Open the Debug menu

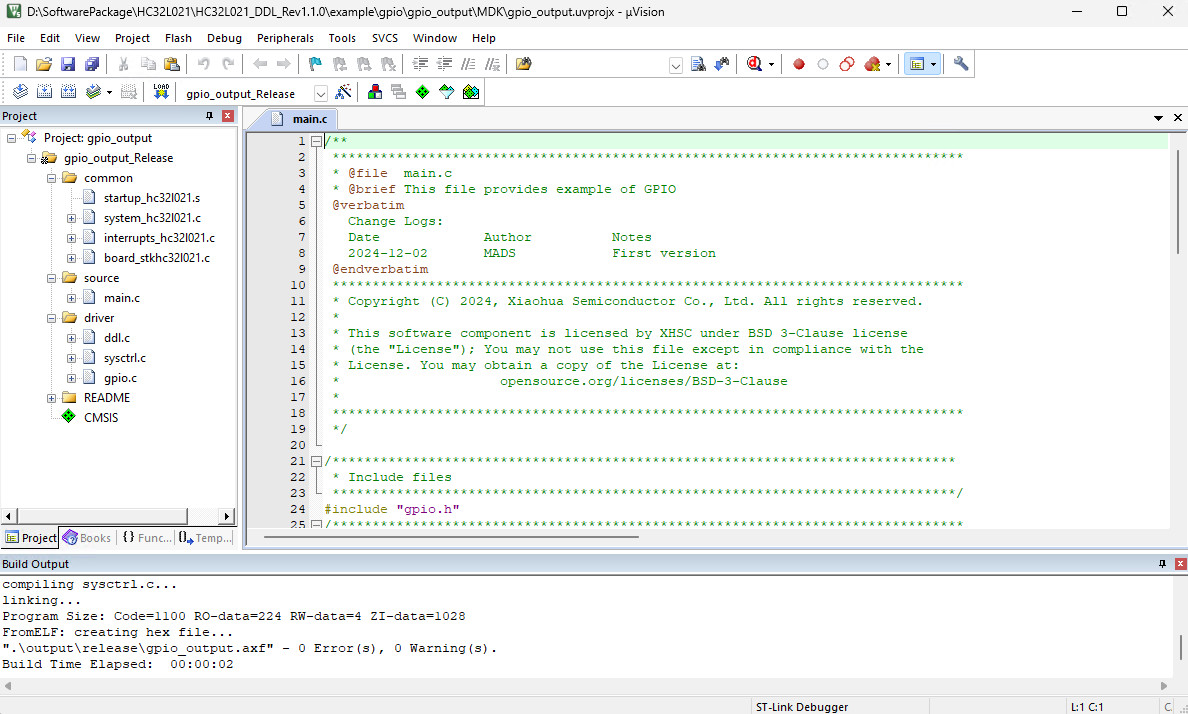tap(224, 38)
